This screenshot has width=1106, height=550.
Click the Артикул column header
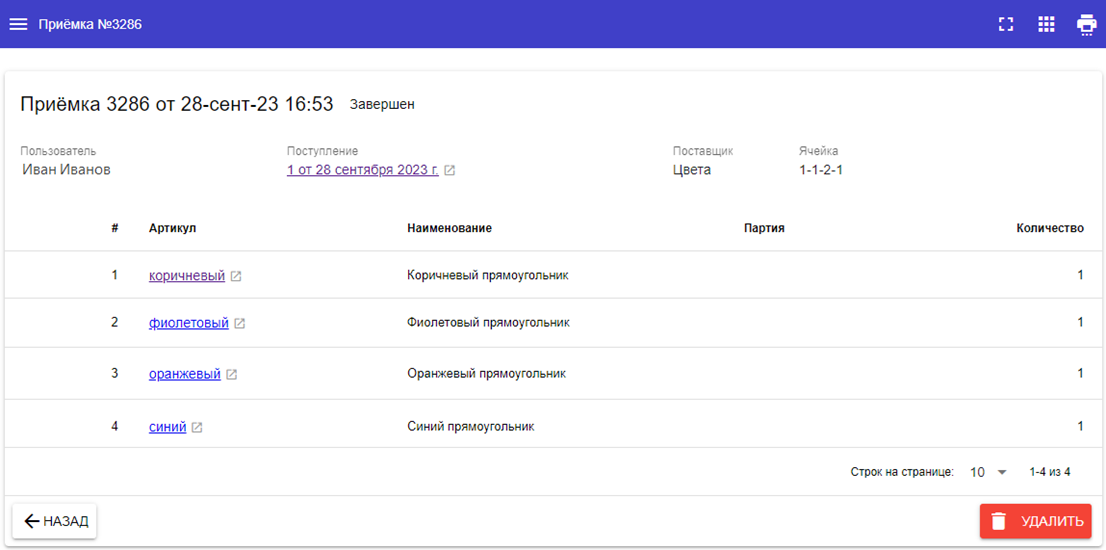click(x=172, y=228)
